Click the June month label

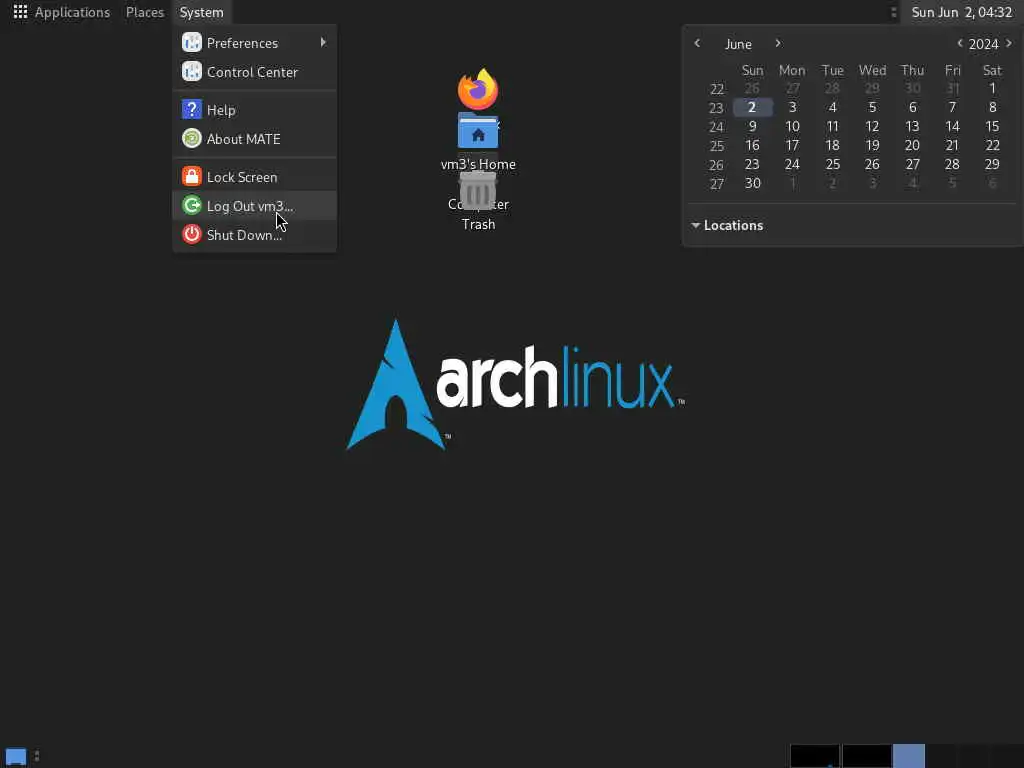738,44
